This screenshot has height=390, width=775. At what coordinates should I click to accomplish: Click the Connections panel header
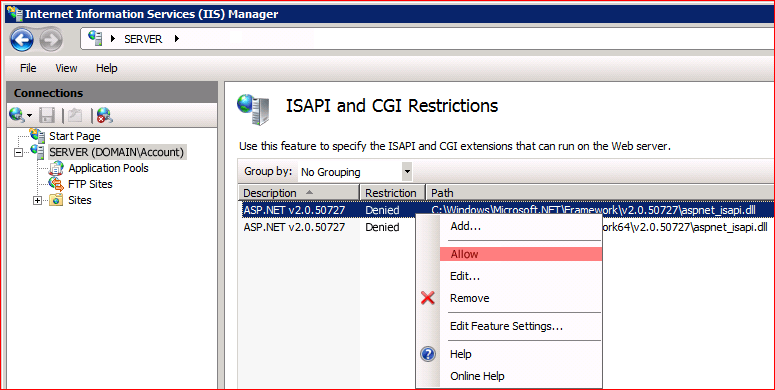tap(112, 93)
